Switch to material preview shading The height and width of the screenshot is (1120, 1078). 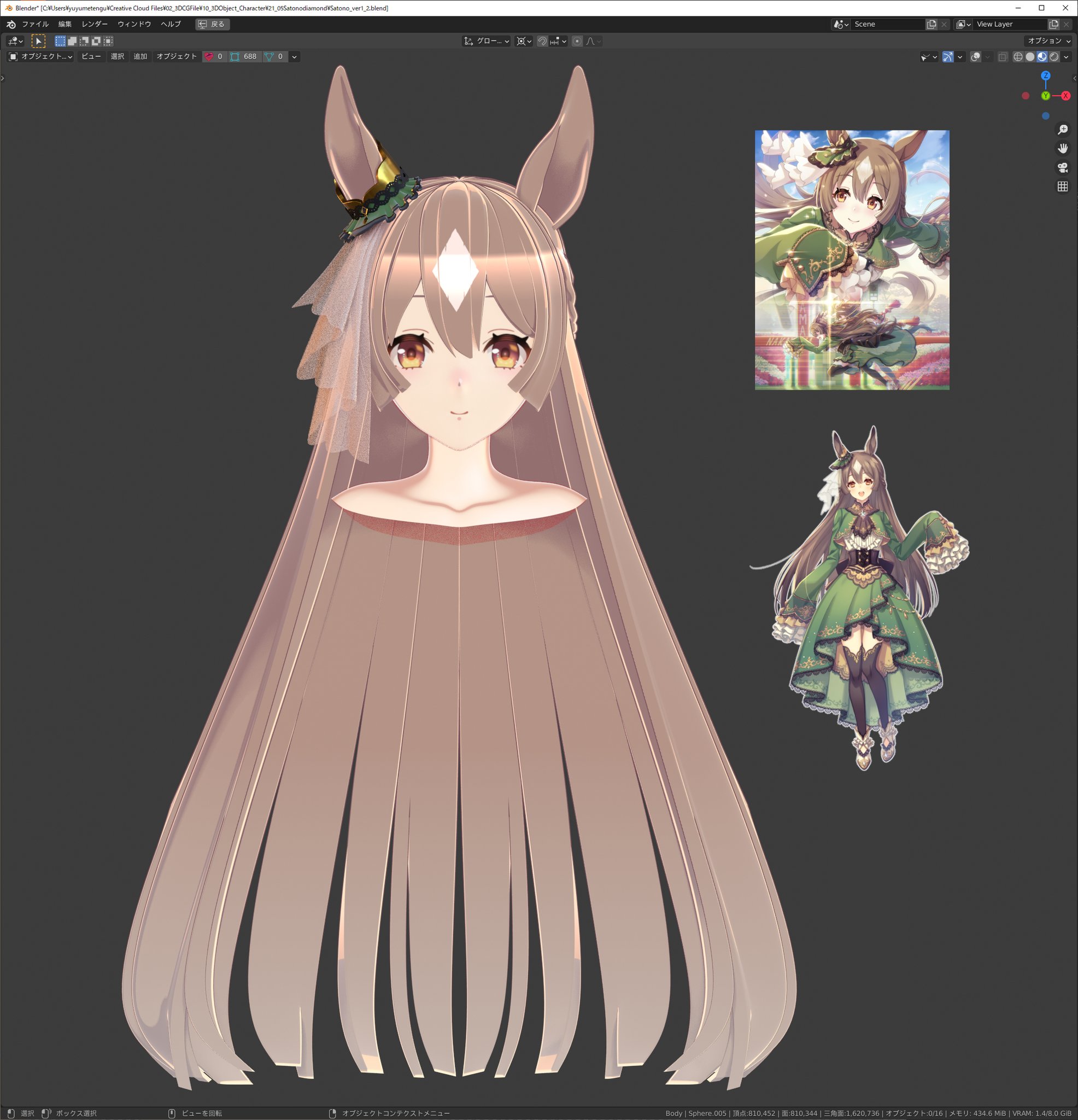pos(1042,56)
